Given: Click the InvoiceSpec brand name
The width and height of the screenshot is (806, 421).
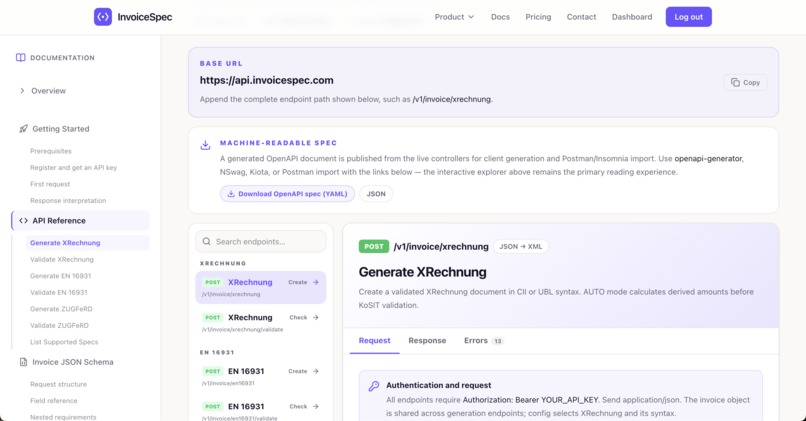Looking at the screenshot, I should (x=144, y=17).
